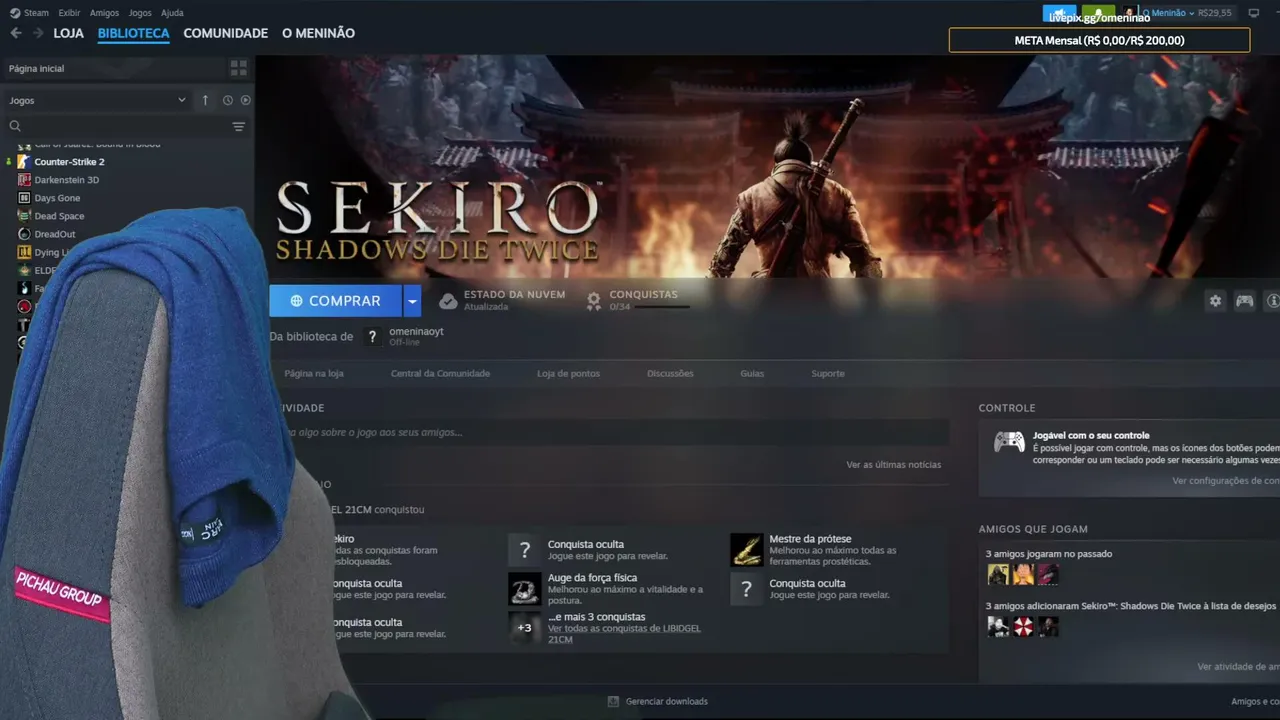
Task: Open the Estado da Nuvem cloud status
Action: coord(502,300)
